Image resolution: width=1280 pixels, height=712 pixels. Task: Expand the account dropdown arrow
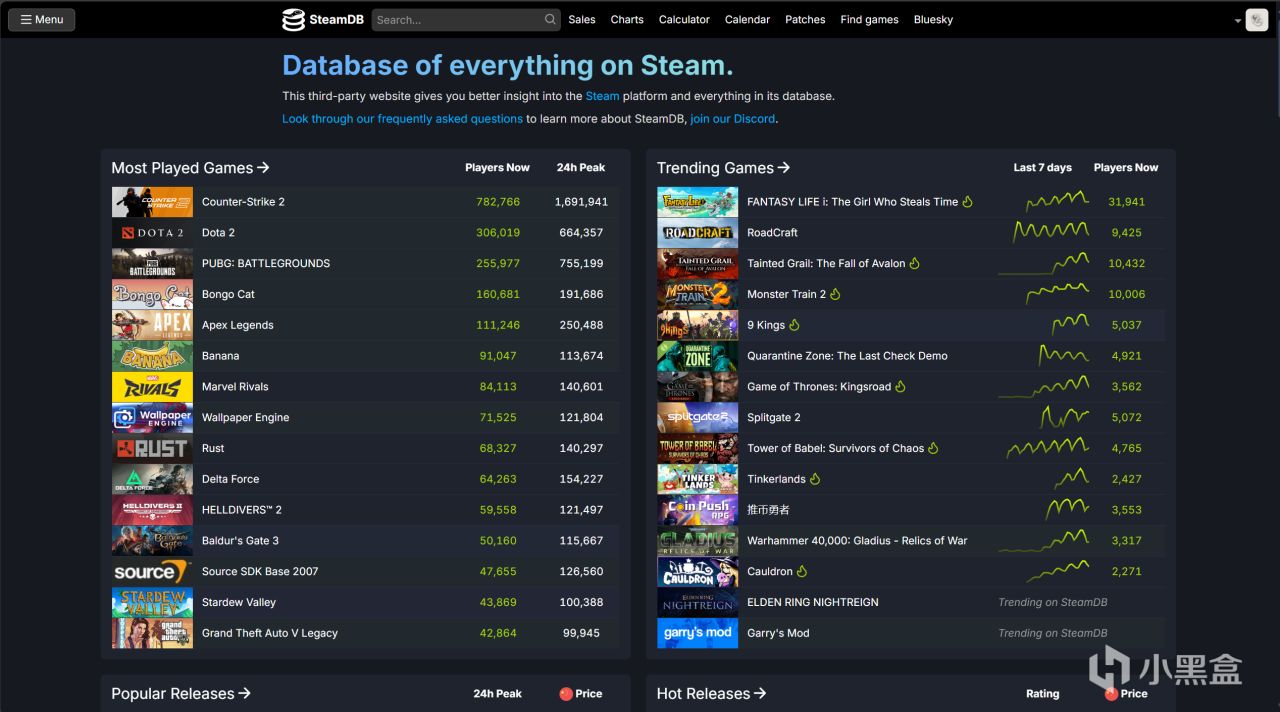1238,21
